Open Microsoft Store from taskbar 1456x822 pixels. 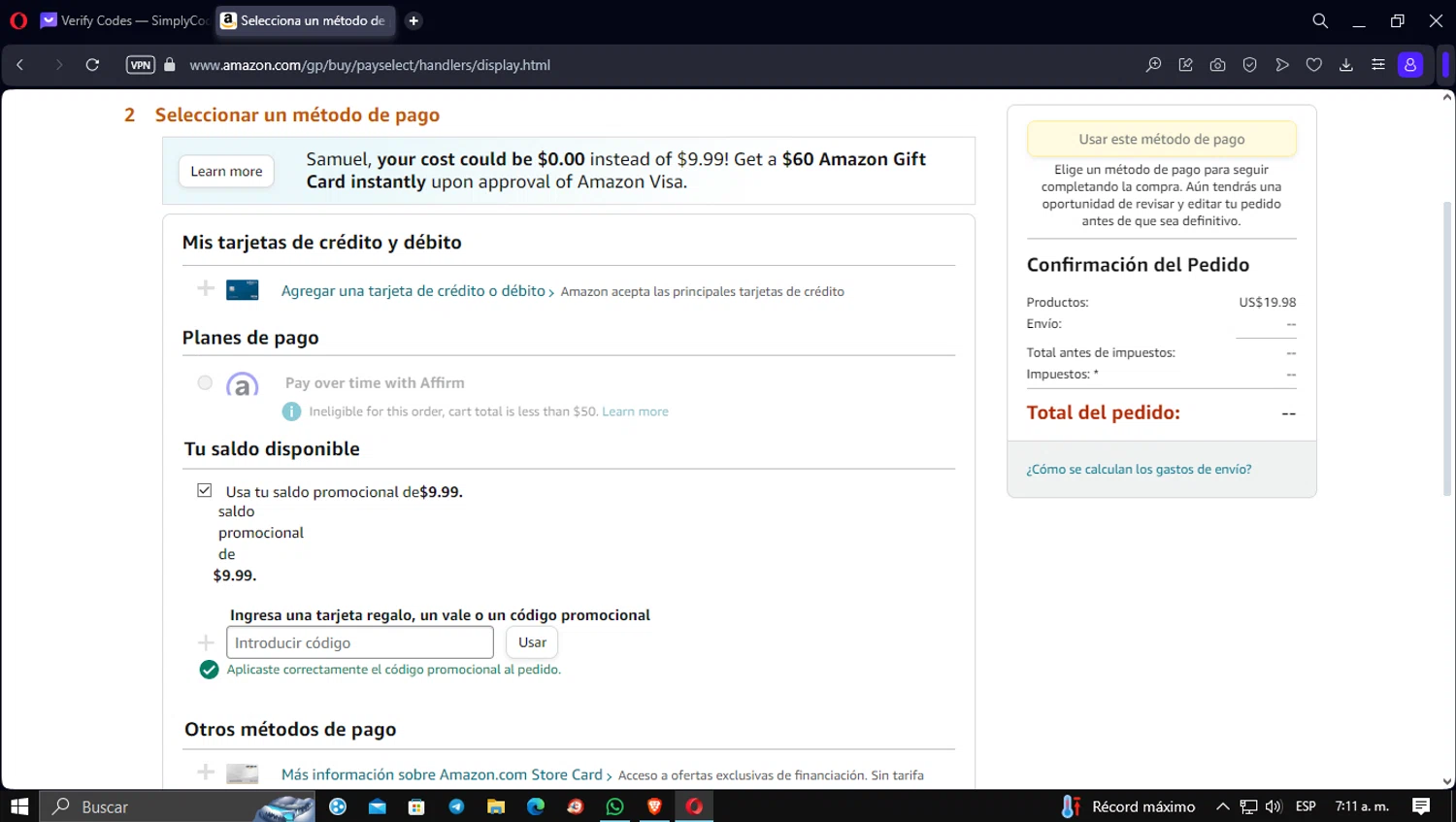(416, 806)
